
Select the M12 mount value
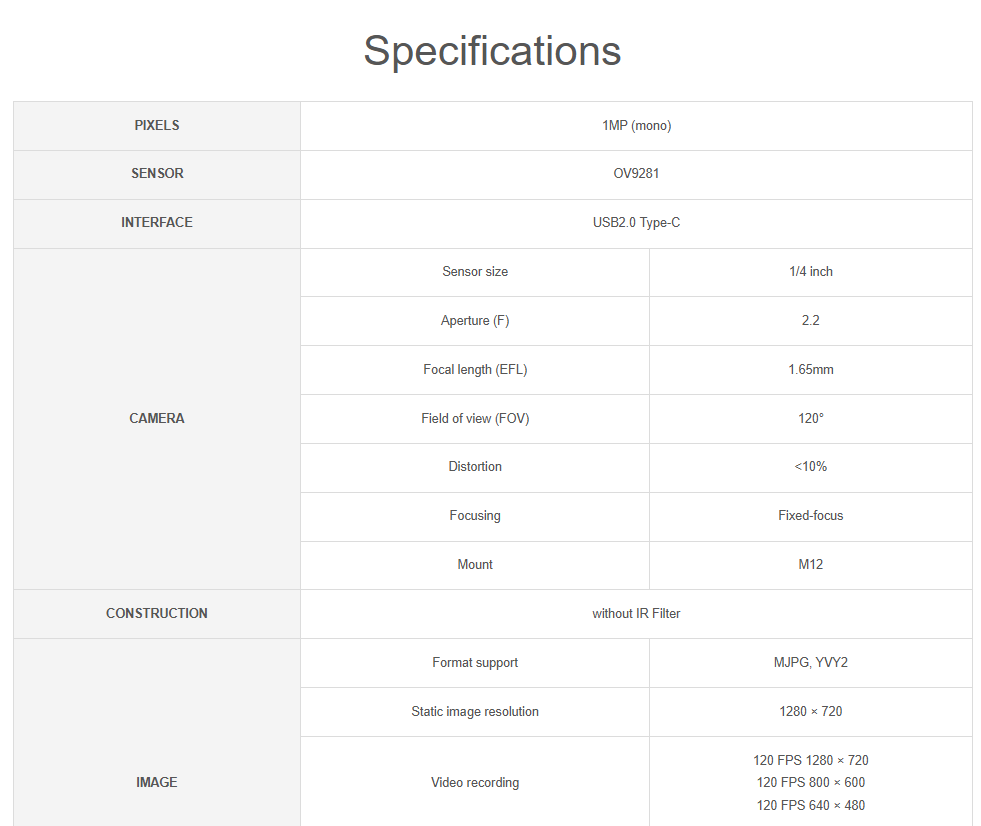coord(811,564)
